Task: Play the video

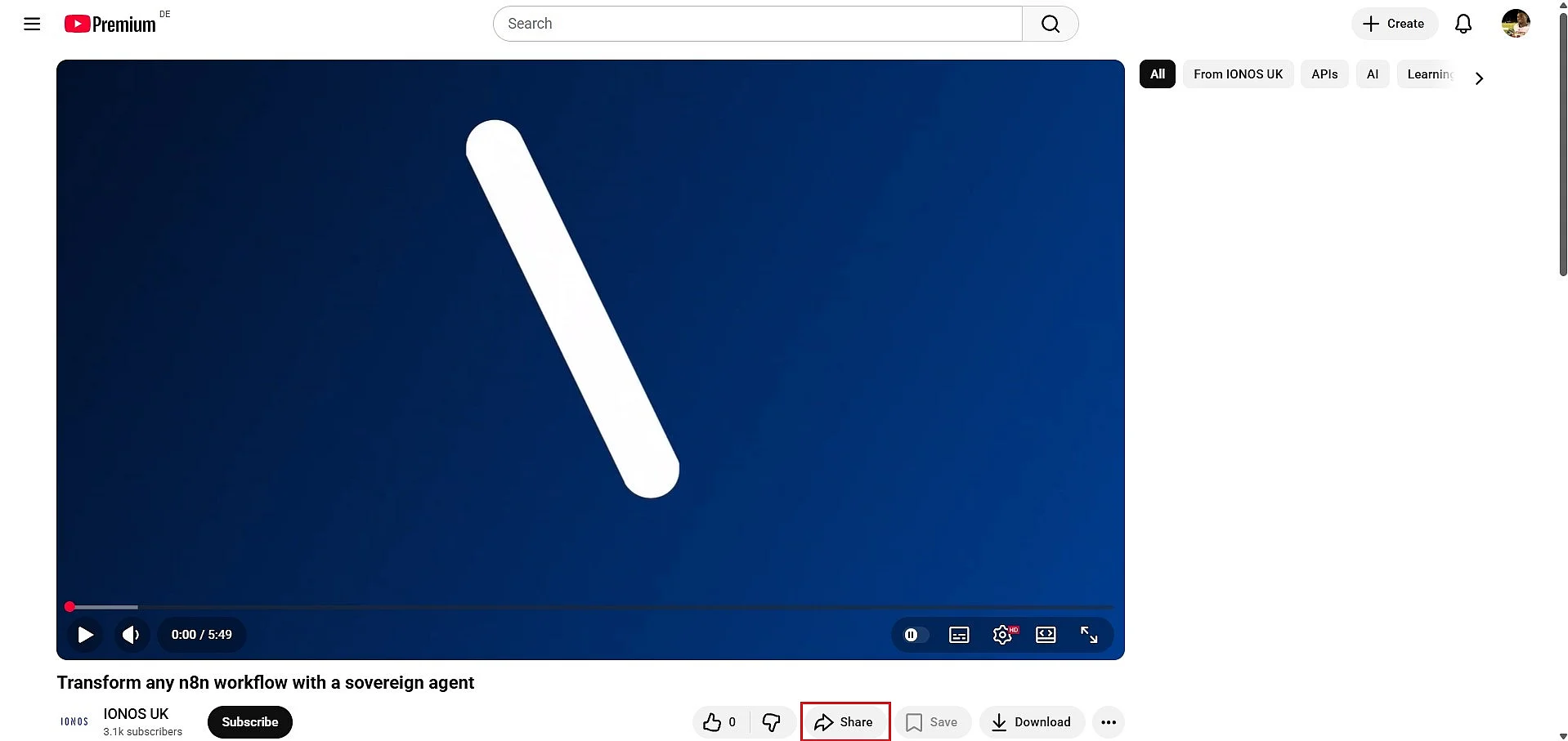Action: pyautogui.click(x=85, y=635)
